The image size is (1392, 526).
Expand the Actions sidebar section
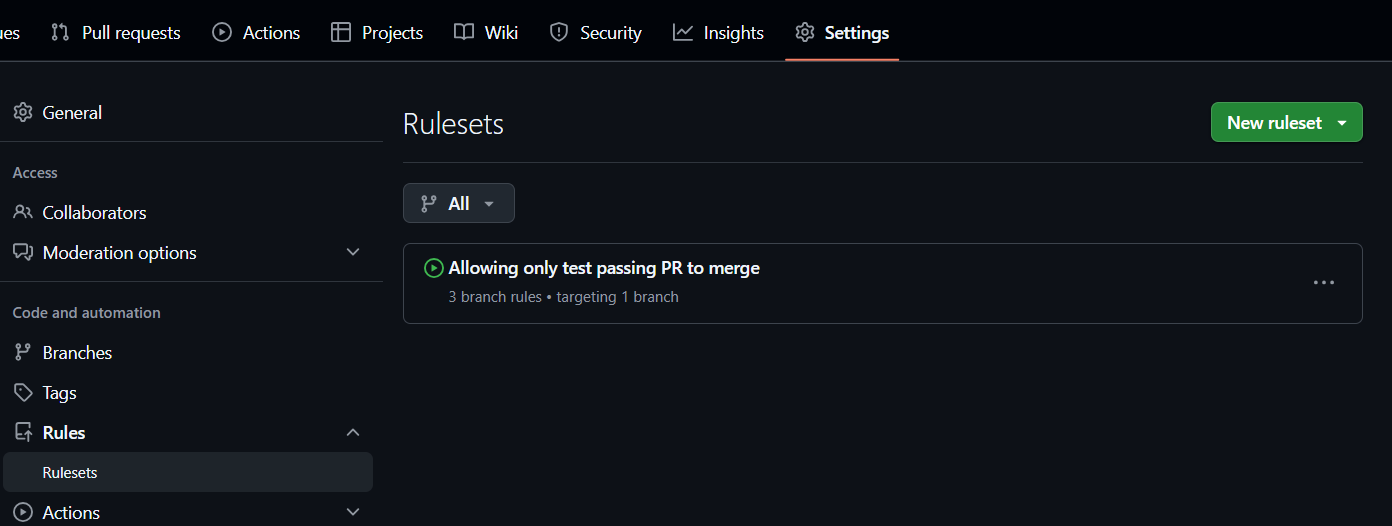353,512
